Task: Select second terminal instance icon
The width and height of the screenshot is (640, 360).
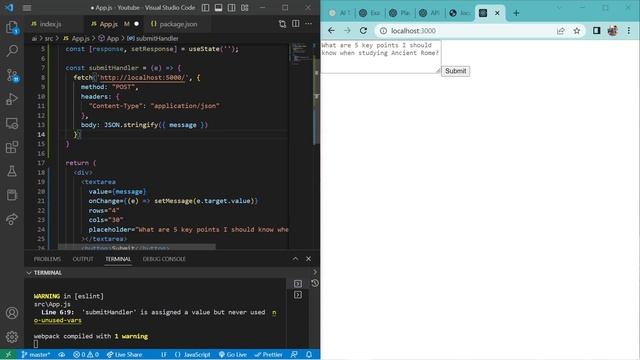Action: click(298, 295)
